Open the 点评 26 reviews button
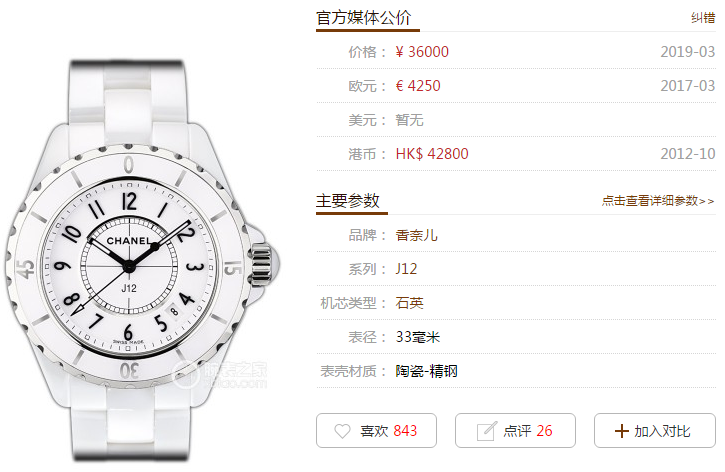 click(x=515, y=430)
